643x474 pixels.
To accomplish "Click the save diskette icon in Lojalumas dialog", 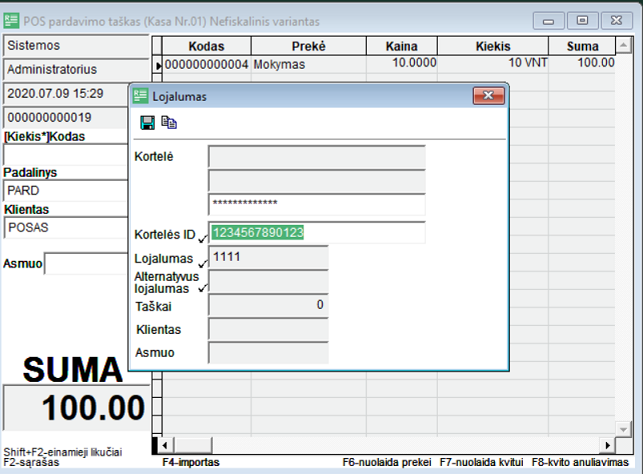I will point(147,123).
